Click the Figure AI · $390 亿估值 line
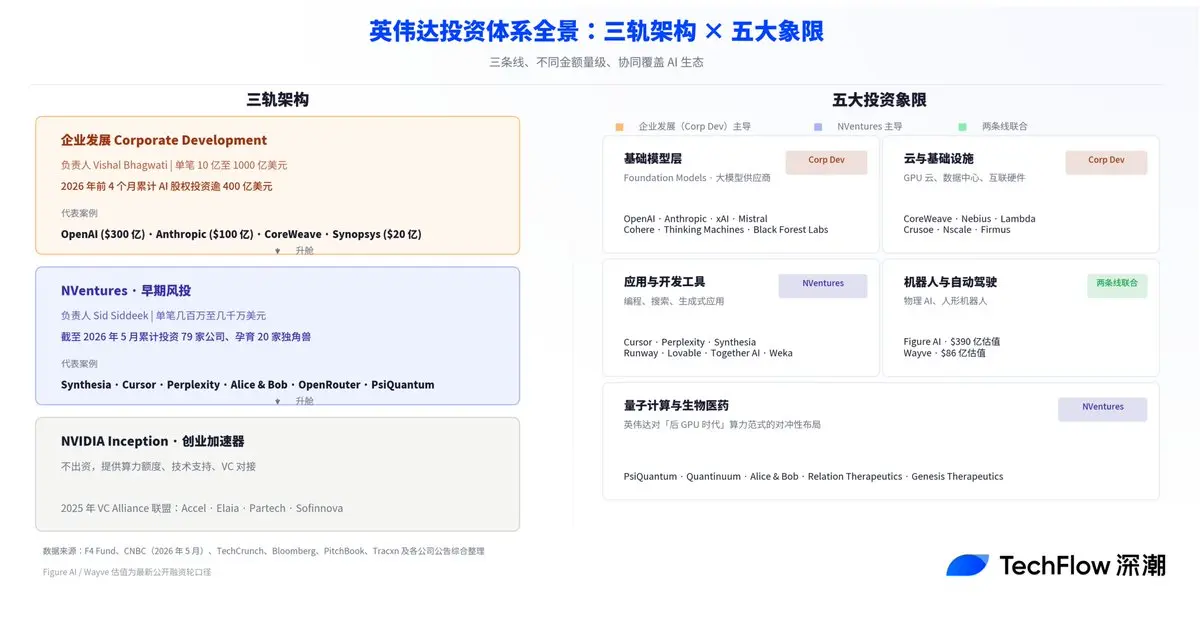Screen dimensions: 1200x639 [952, 342]
